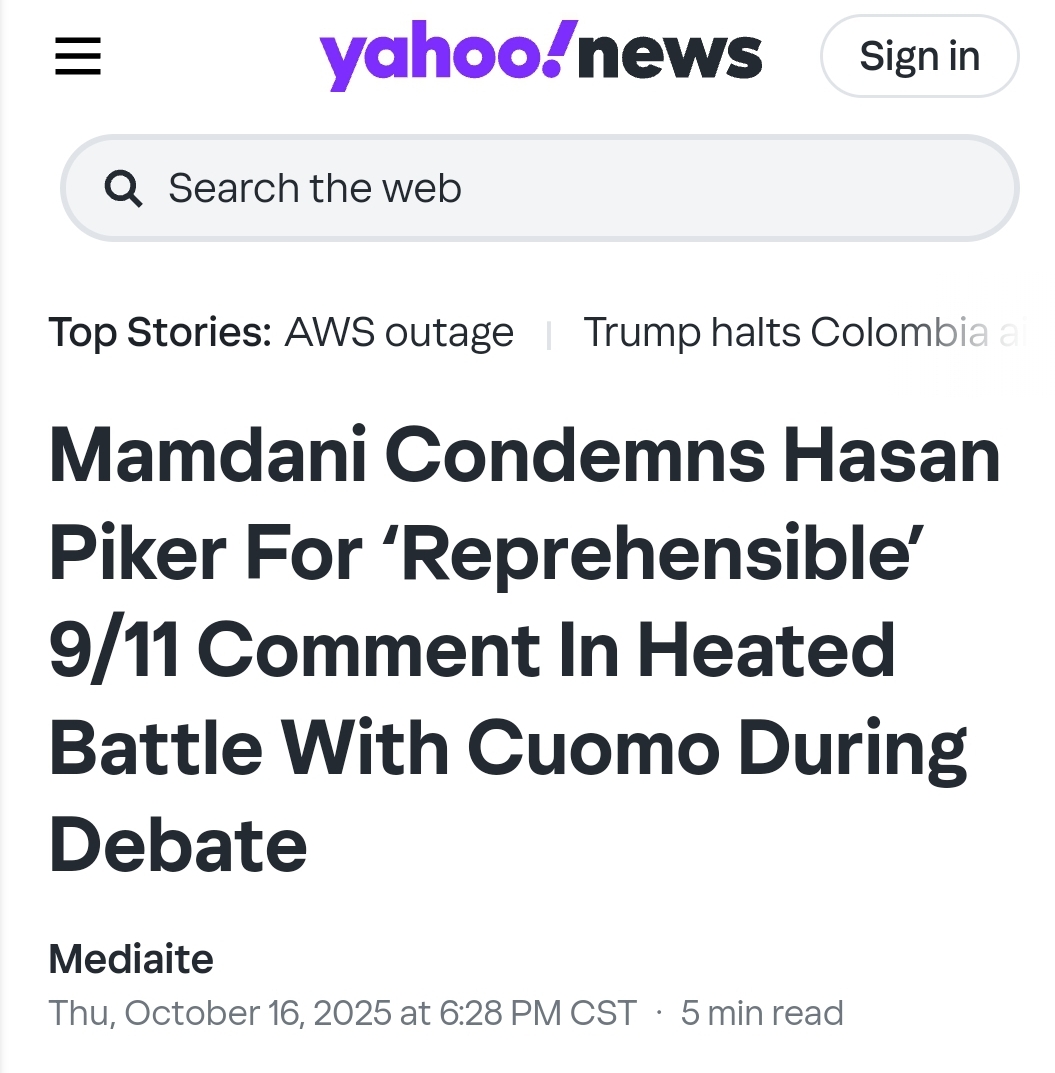Click the magnifying glass search icon
The width and height of the screenshot is (1055, 1073).
point(123,188)
